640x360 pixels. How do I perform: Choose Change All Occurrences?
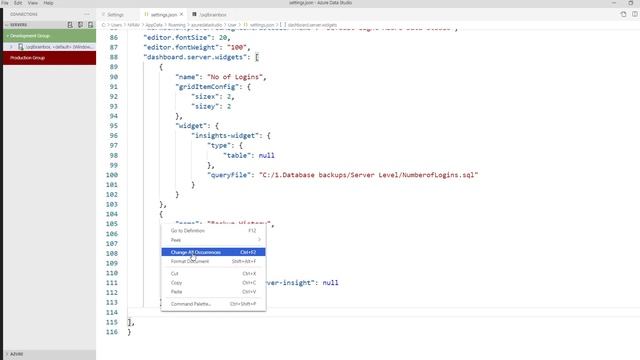tap(213, 252)
